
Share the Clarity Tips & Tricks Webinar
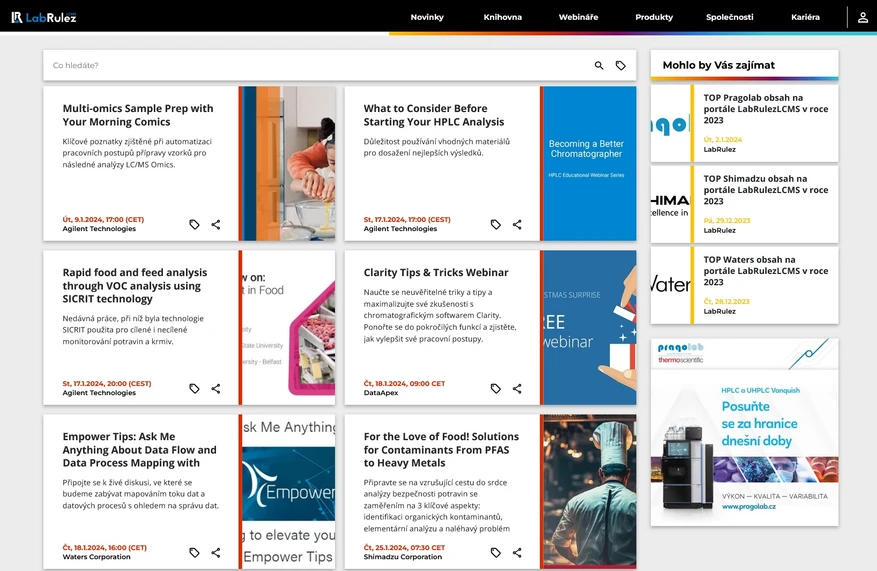pyautogui.click(x=517, y=388)
